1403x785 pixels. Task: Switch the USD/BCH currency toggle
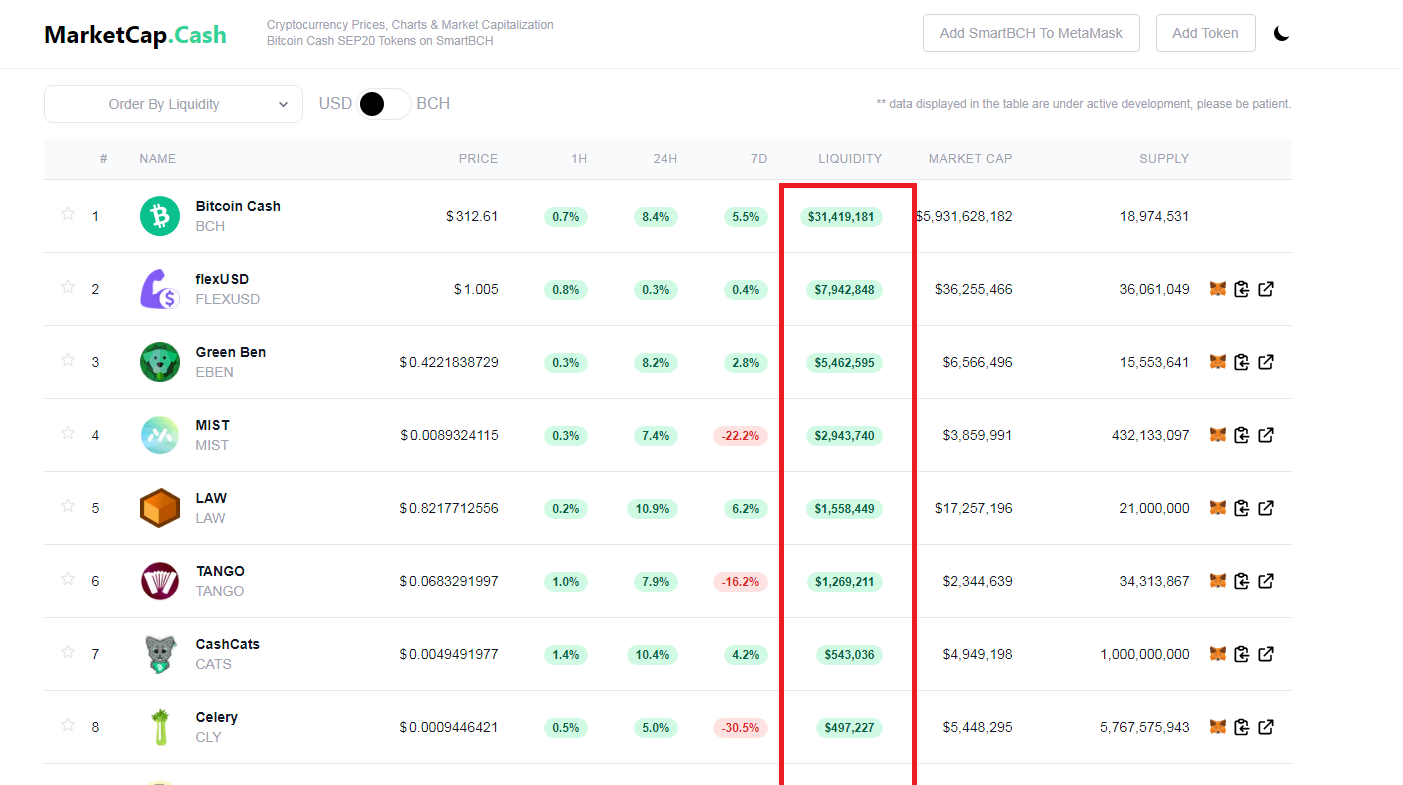384,104
